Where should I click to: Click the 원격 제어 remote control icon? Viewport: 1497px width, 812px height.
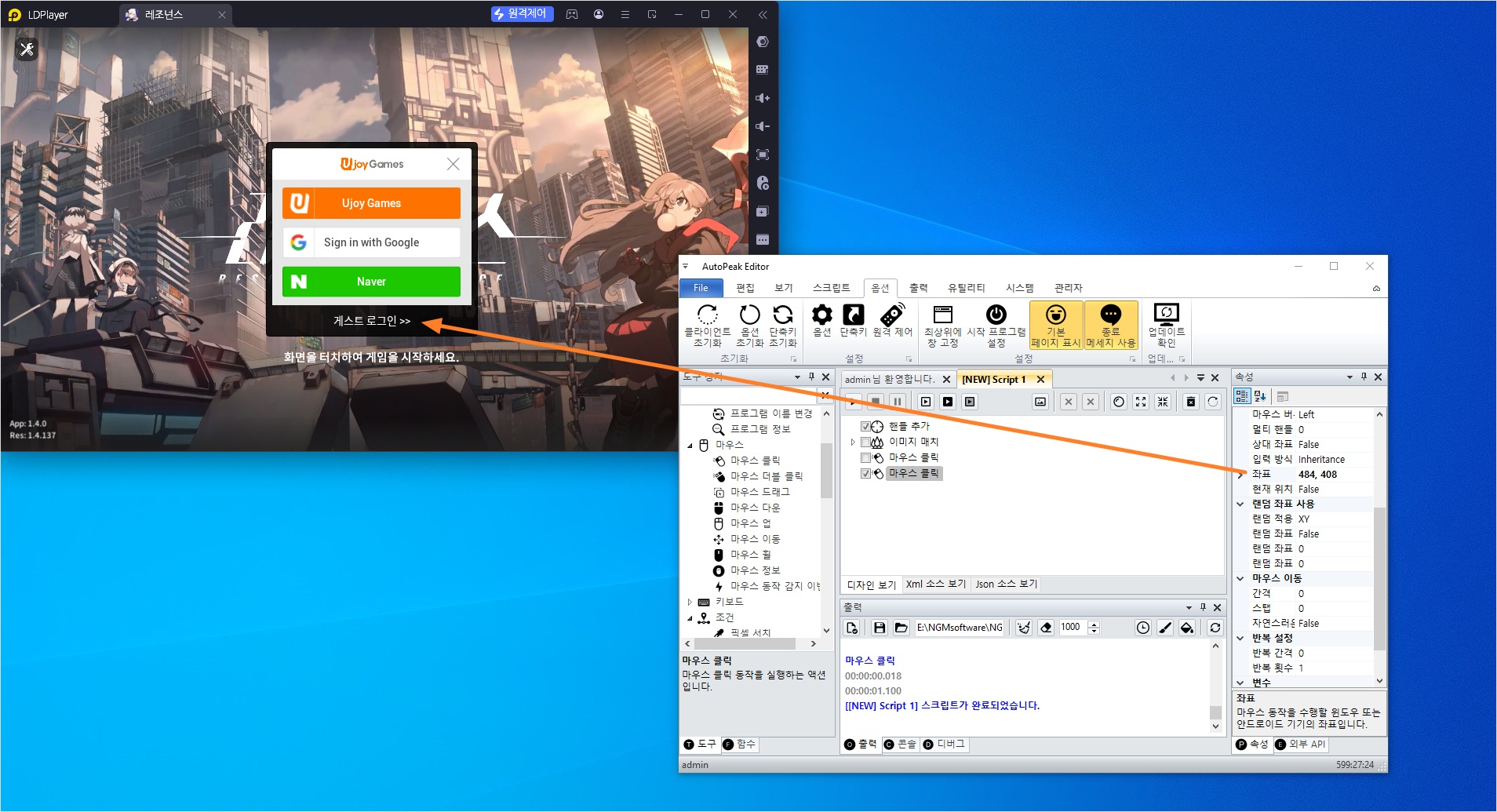click(x=892, y=321)
